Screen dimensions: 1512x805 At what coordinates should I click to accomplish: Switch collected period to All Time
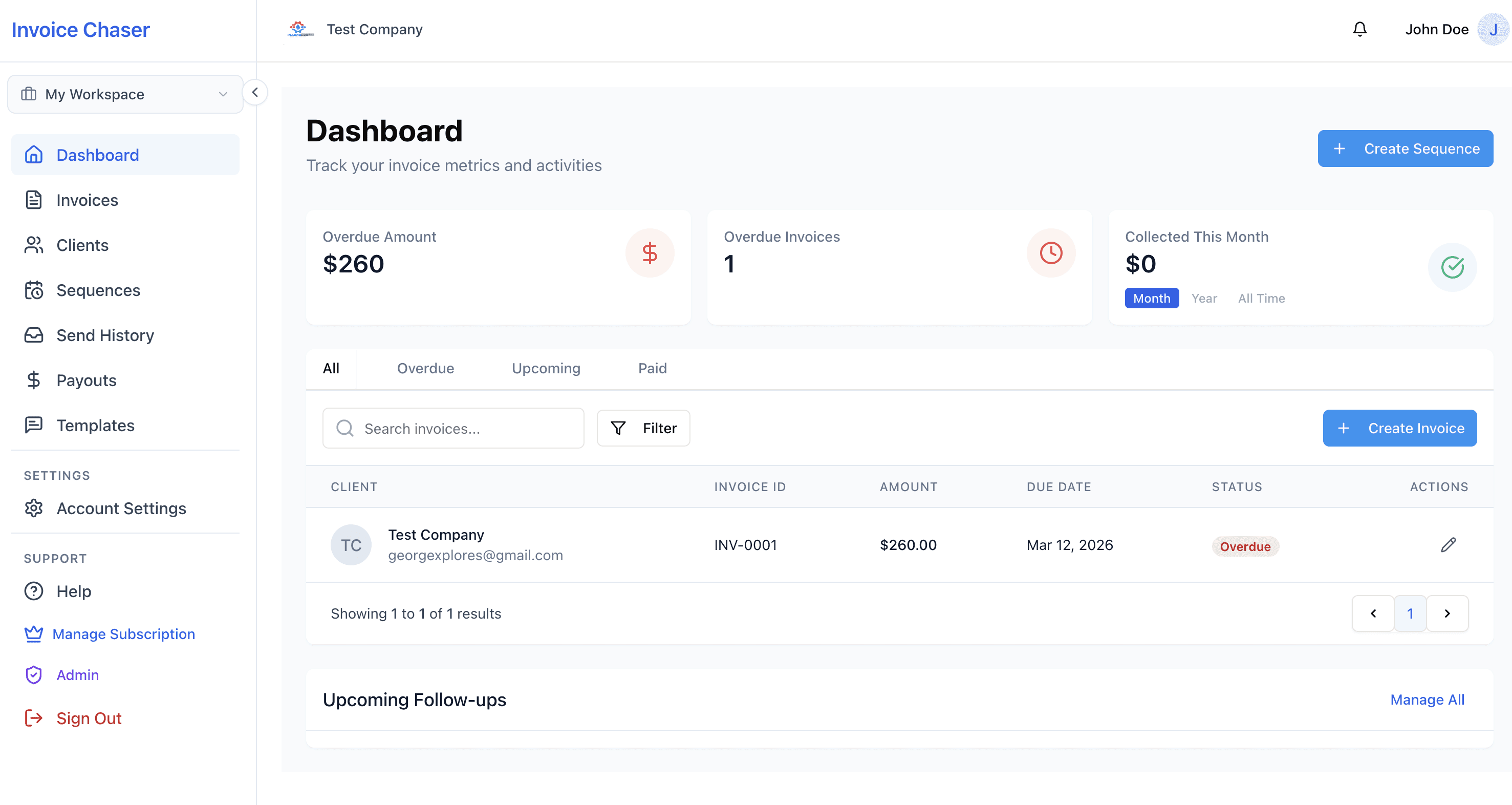pos(1261,298)
